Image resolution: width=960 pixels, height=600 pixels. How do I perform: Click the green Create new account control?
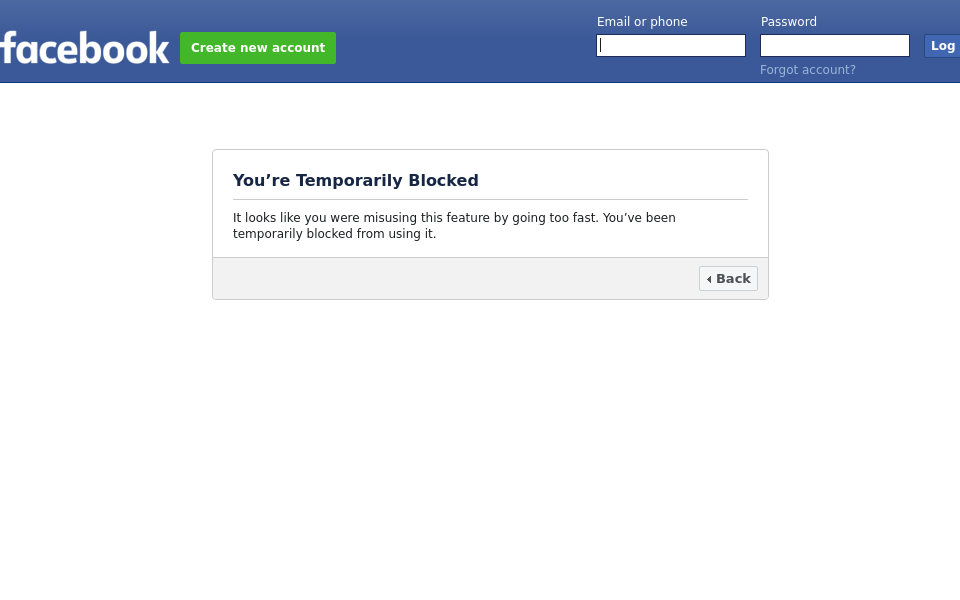click(x=258, y=47)
